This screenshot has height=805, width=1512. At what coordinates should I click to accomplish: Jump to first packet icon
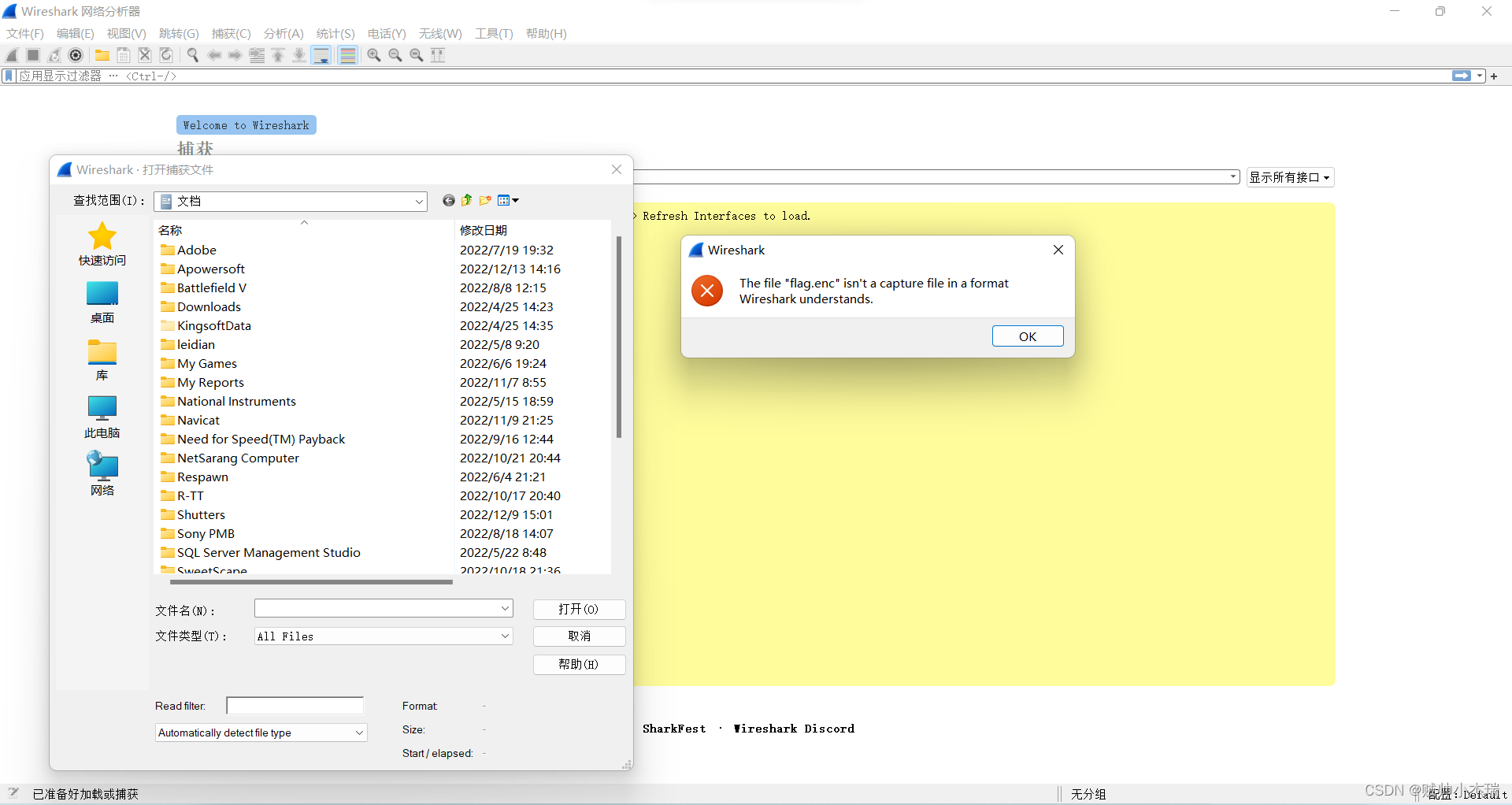[x=278, y=55]
